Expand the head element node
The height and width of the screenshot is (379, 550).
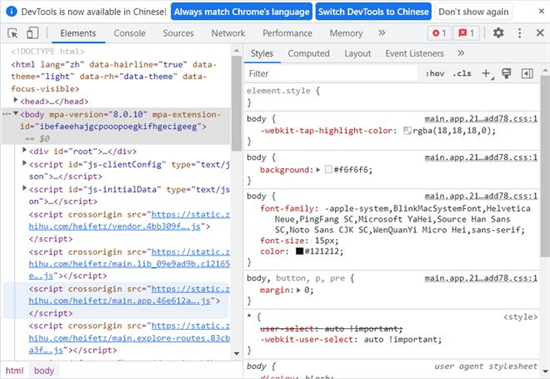pos(15,100)
